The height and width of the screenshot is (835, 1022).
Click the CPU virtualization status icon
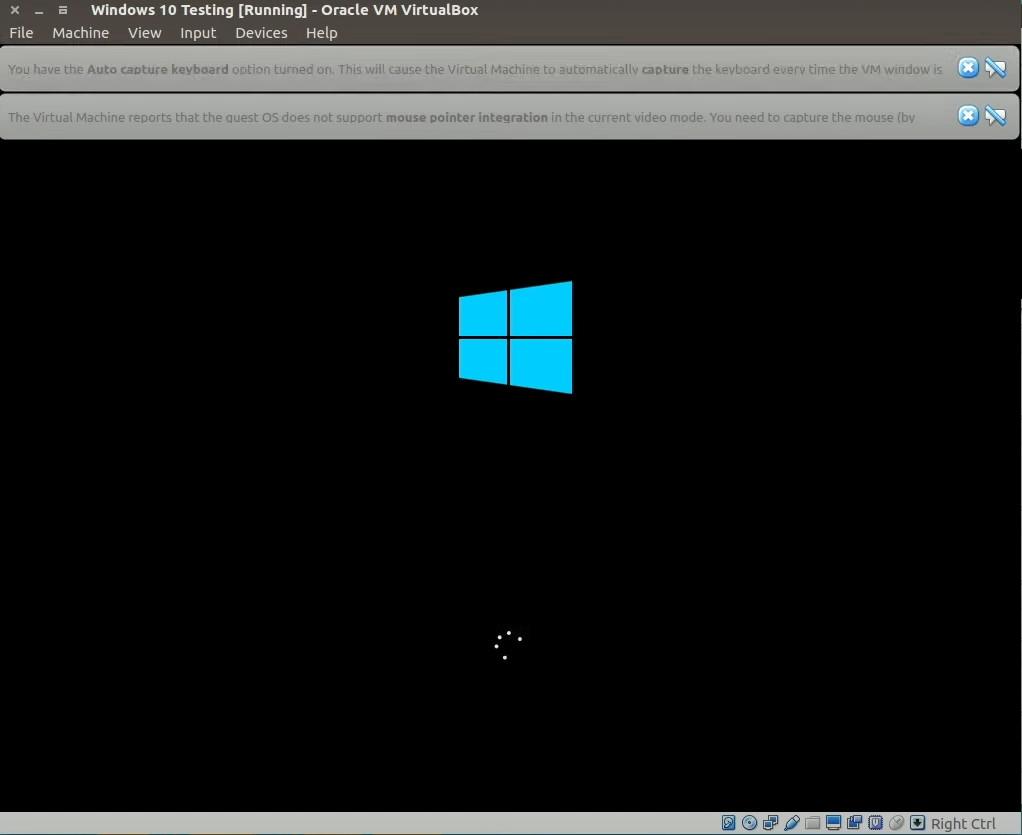click(x=875, y=823)
